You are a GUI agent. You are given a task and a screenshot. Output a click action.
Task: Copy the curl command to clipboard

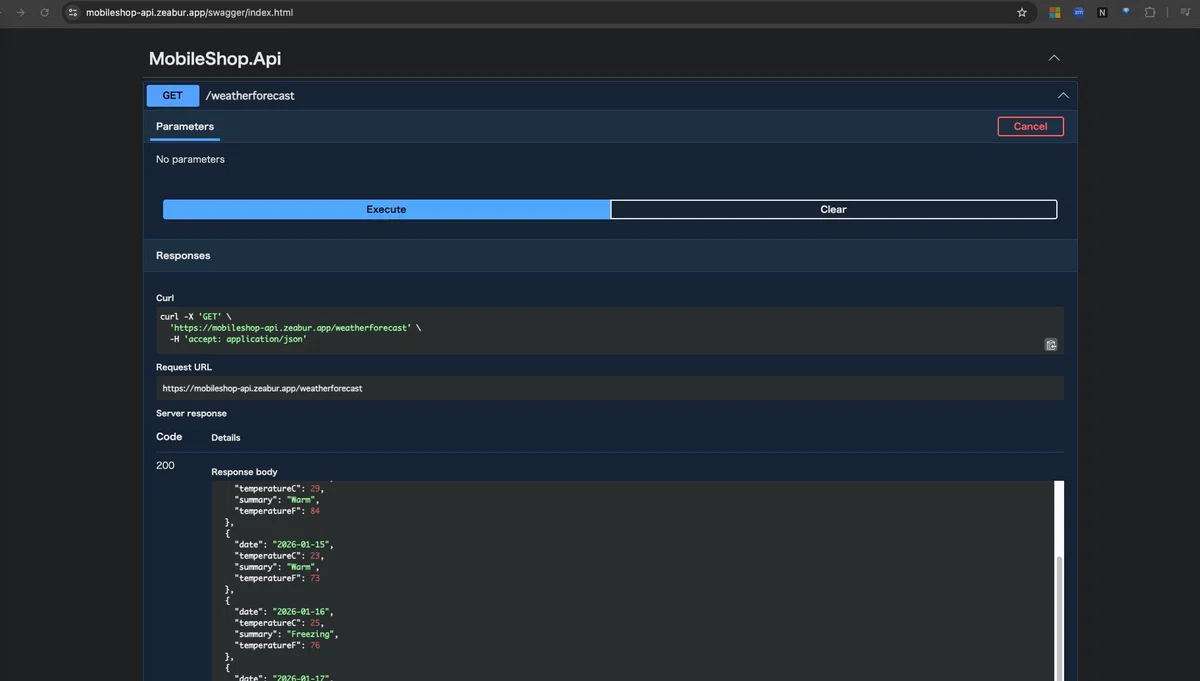click(x=1051, y=345)
